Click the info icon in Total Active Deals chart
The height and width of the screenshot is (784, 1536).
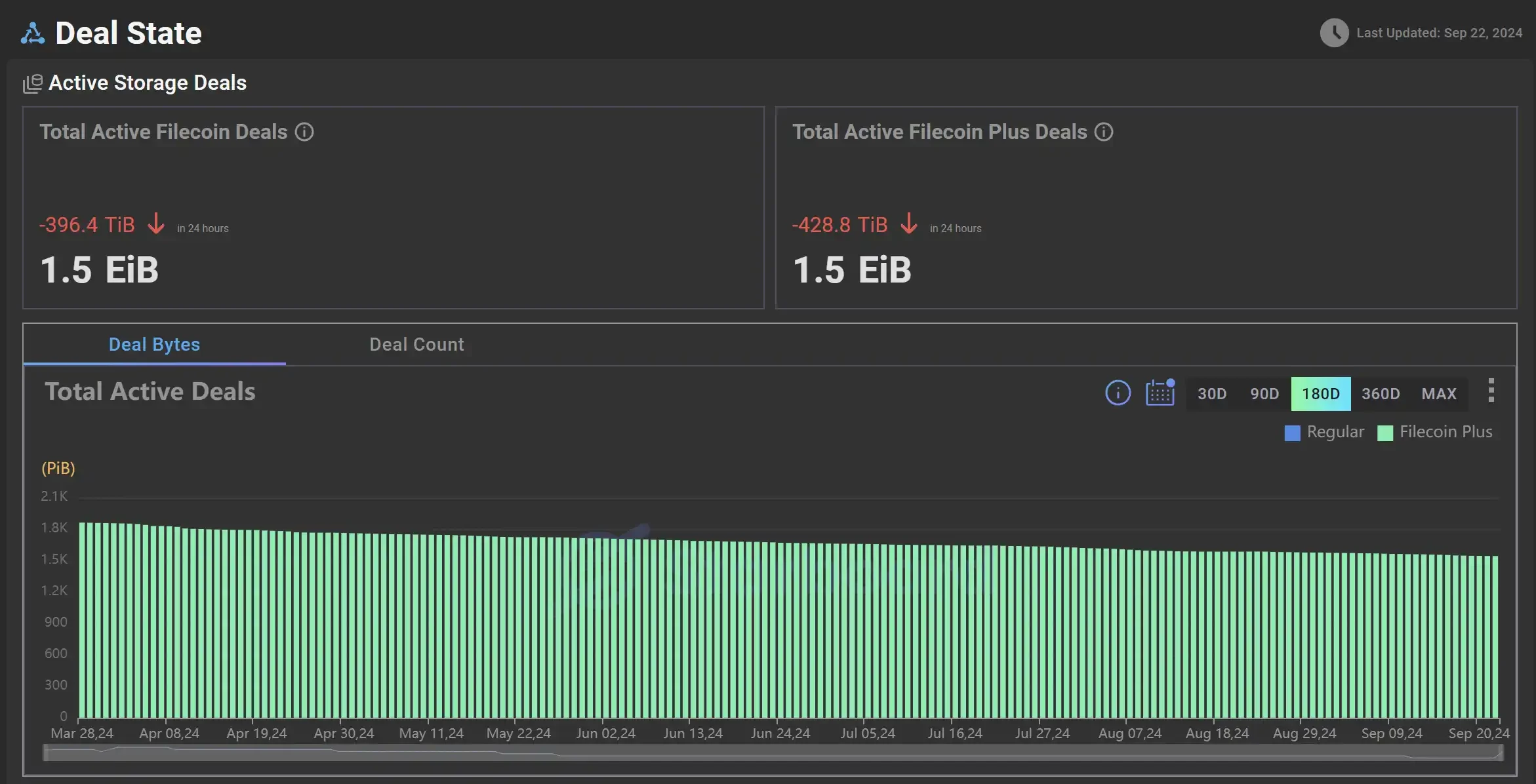click(1118, 392)
